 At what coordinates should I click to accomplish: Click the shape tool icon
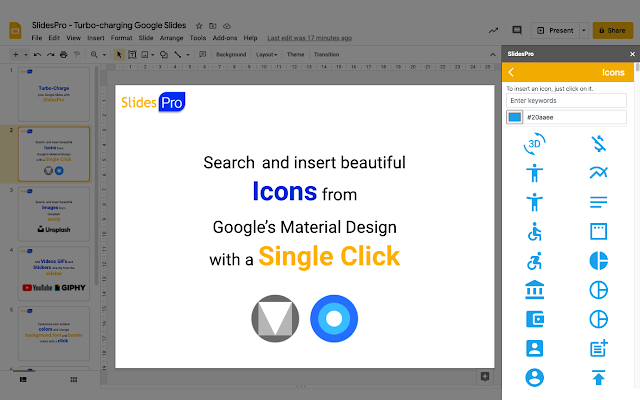pyautogui.click(x=164, y=54)
